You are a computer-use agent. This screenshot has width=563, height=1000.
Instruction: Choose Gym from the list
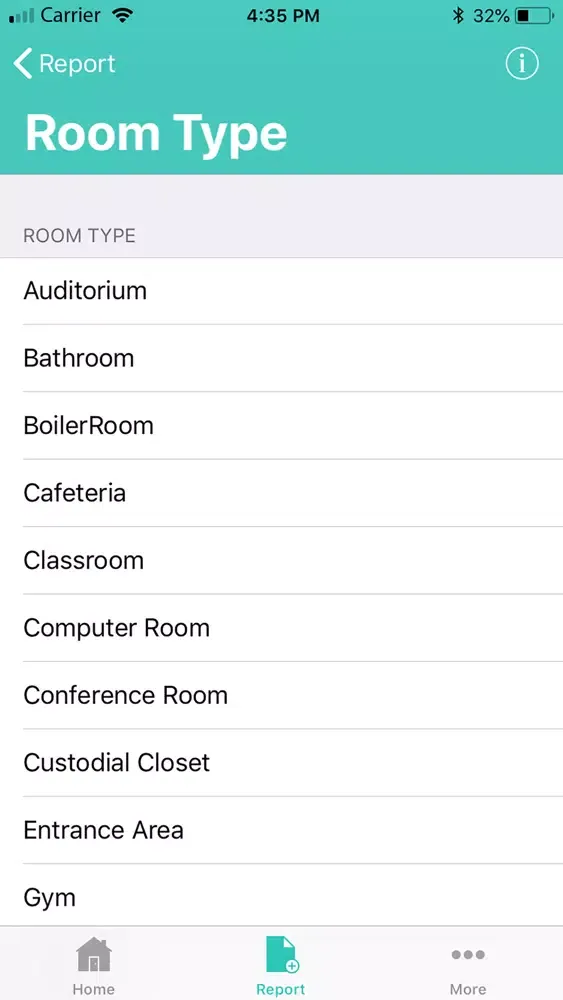281,895
